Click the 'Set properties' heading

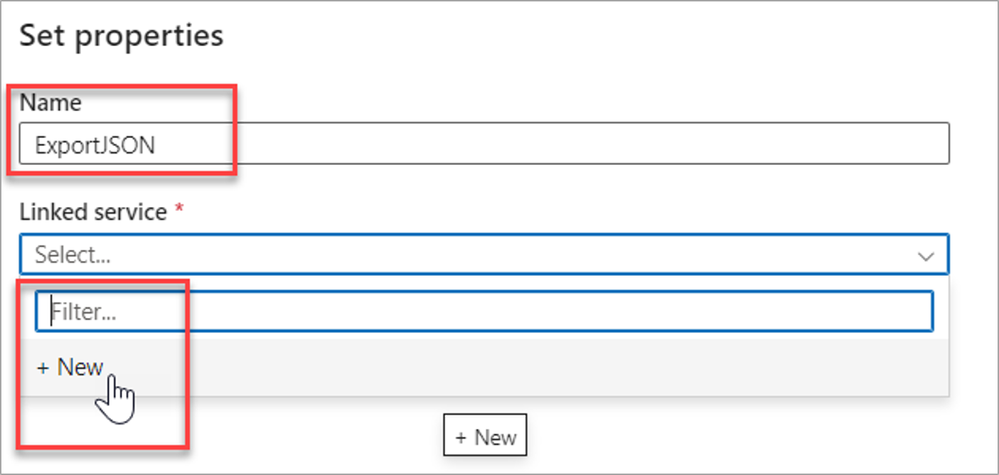[121, 36]
